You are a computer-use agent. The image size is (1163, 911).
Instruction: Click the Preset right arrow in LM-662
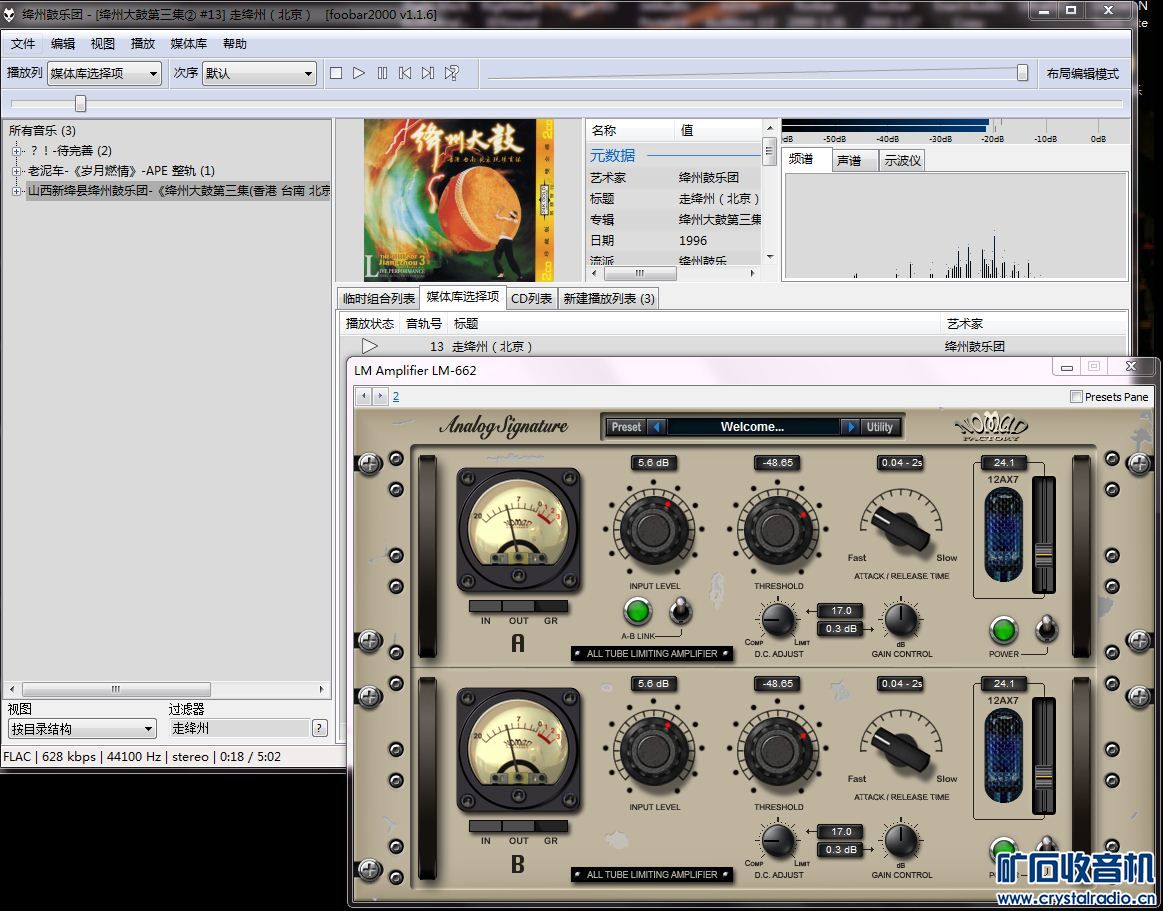[850, 427]
